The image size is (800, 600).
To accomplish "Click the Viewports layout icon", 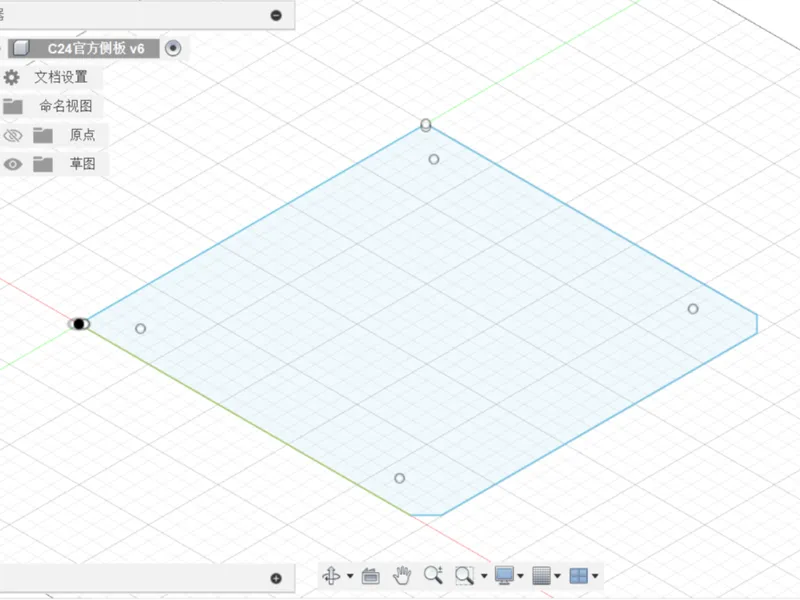I will pyautogui.click(x=579, y=576).
